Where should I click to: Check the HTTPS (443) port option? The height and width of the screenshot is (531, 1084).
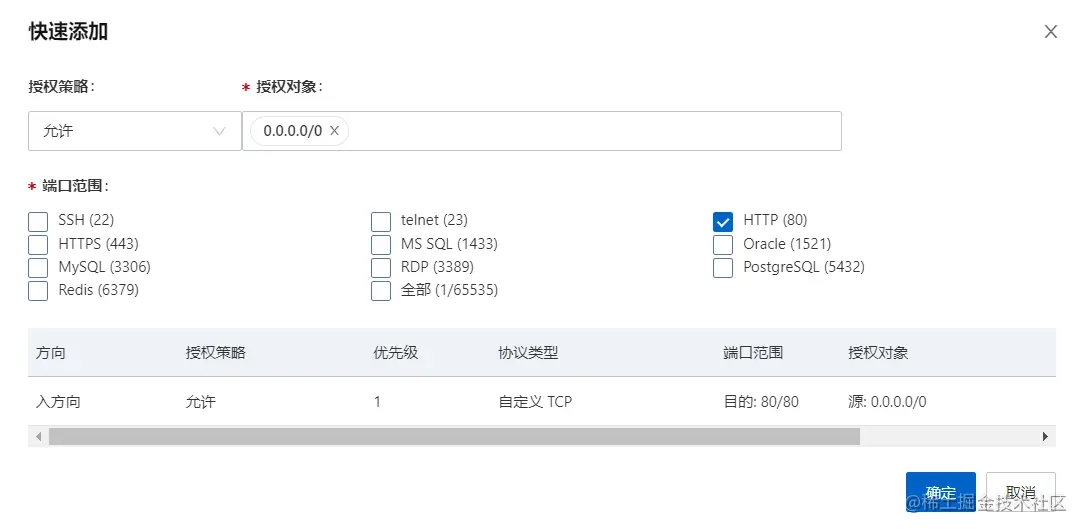click(39, 244)
